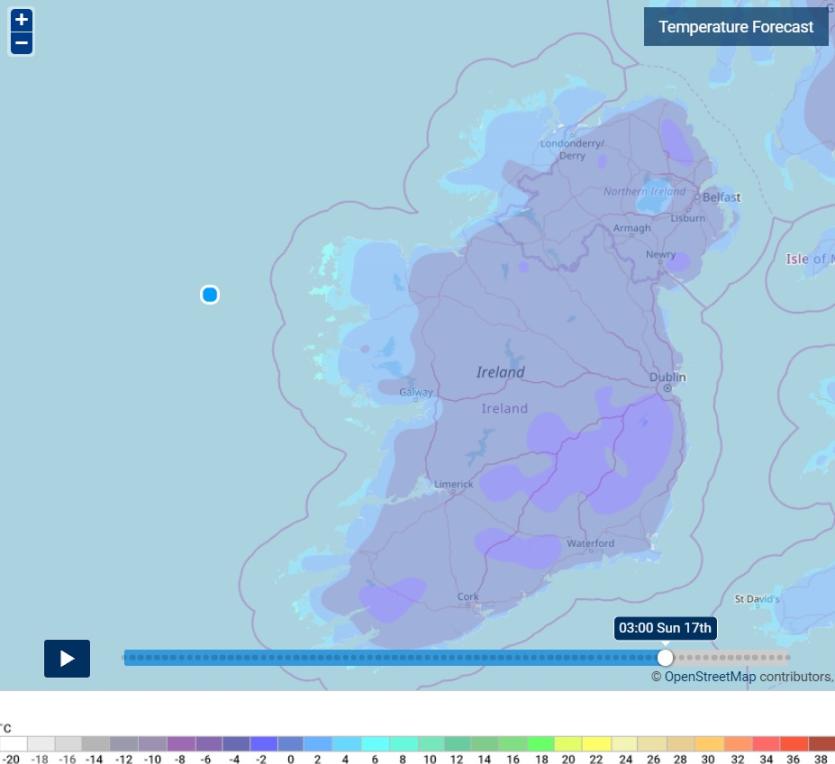
Task: Open the Temperature Forecast layer selector
Action: click(735, 27)
